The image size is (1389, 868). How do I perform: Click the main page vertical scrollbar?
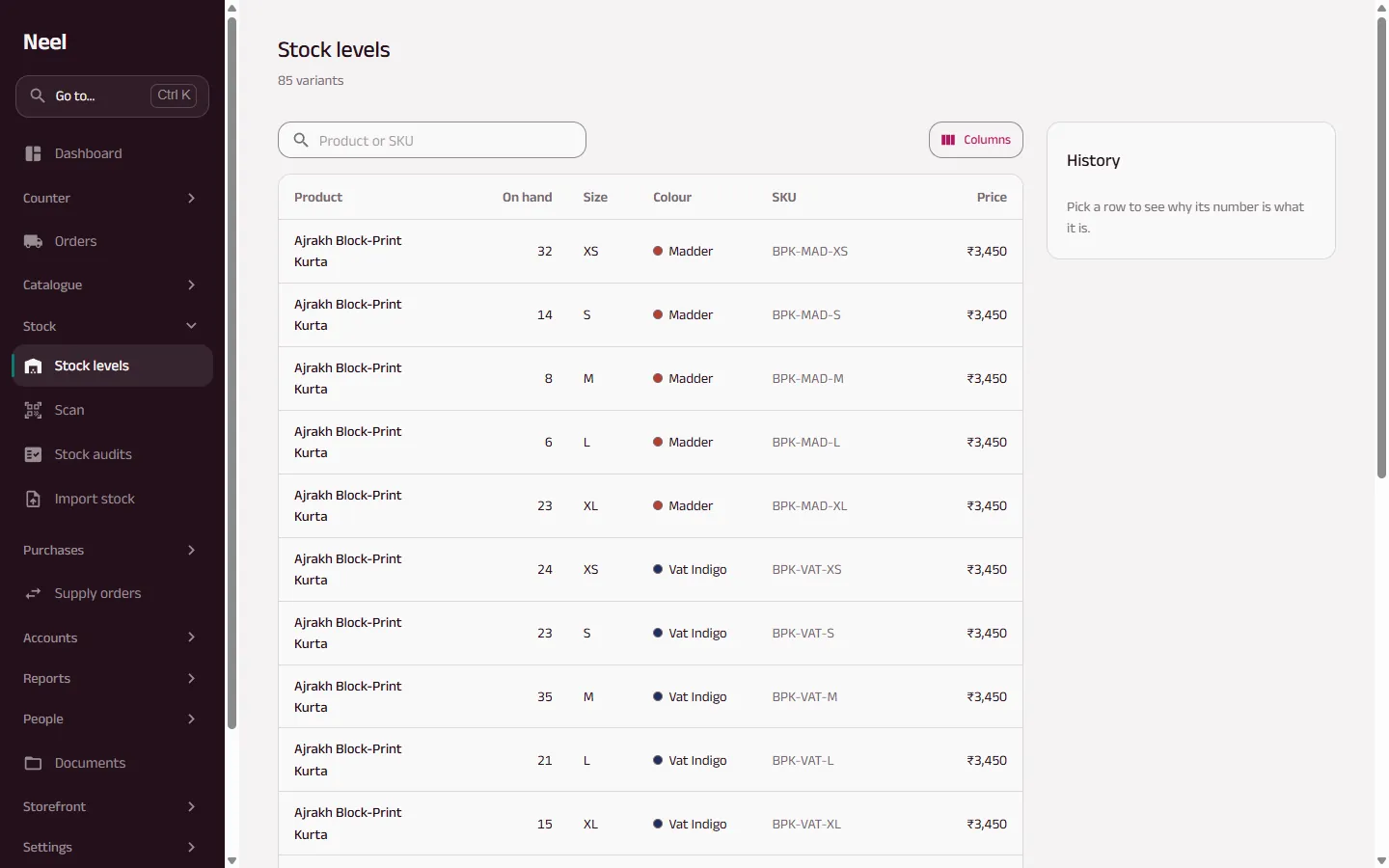point(1381,247)
